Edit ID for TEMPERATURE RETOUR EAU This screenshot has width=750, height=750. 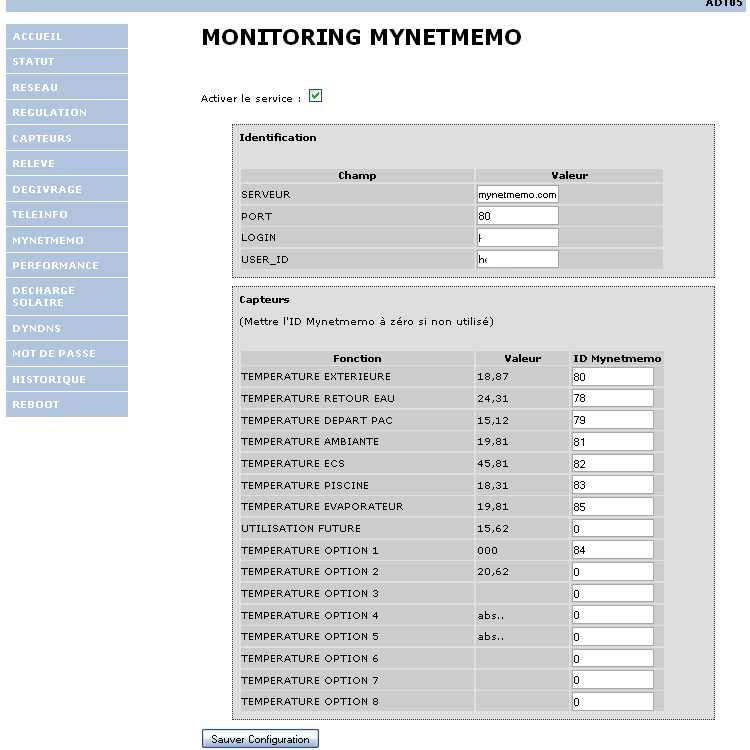613,398
